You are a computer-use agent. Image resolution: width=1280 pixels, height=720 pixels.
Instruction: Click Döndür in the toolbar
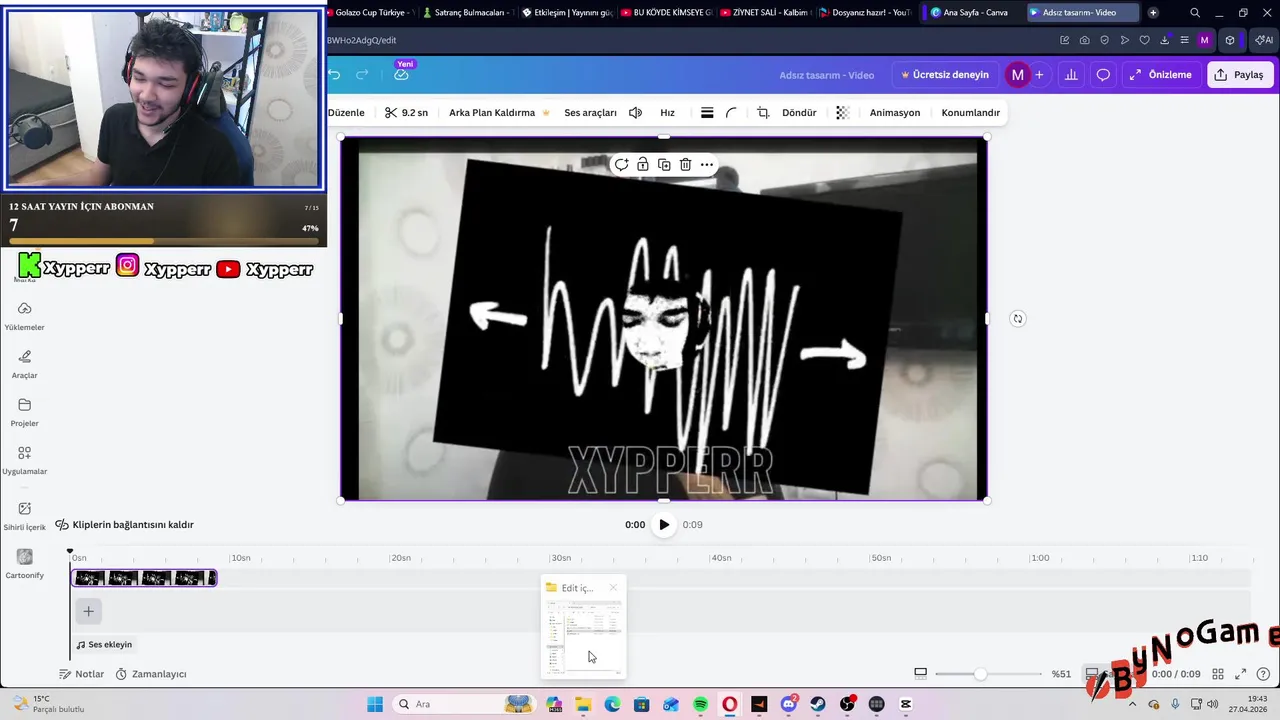coord(799,113)
